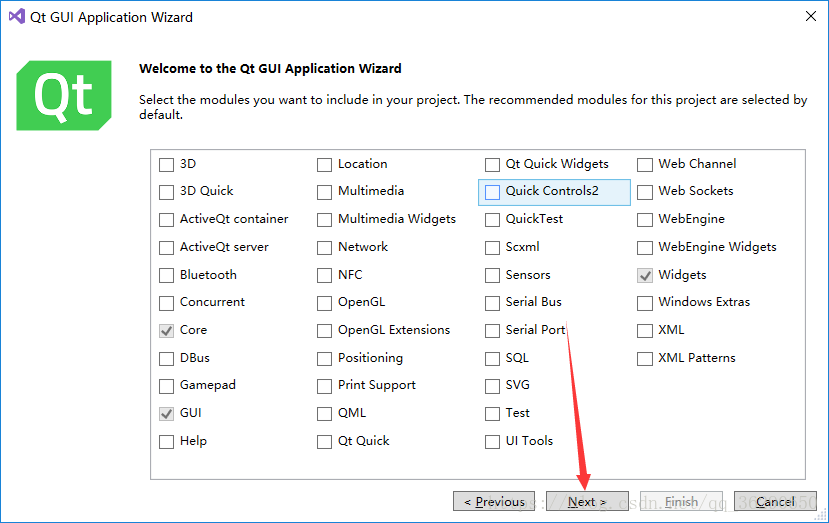Check the ActiveQt server option
This screenshot has height=523, width=829.
coord(167,247)
